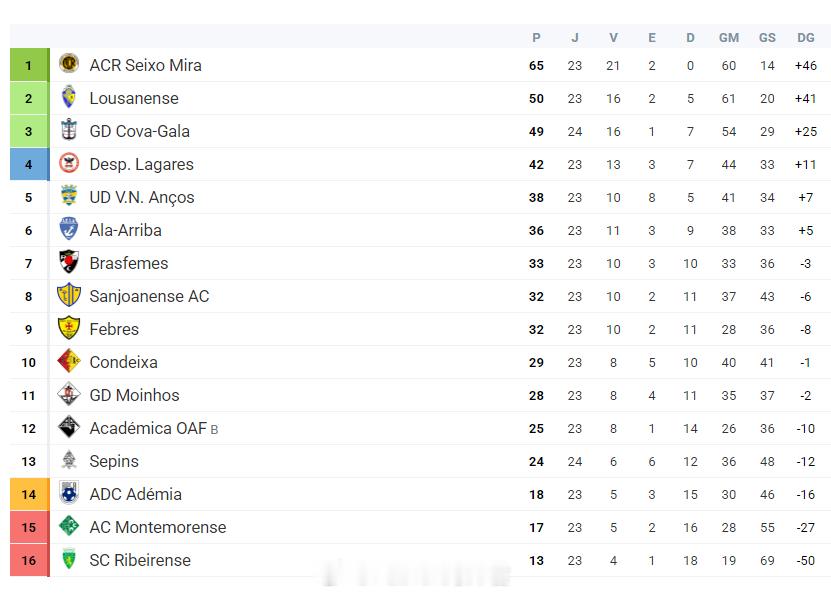This screenshot has height=594, width=831.
Task: Click the GD Cova-Gala club crest
Action: pyautogui.click(x=69, y=130)
